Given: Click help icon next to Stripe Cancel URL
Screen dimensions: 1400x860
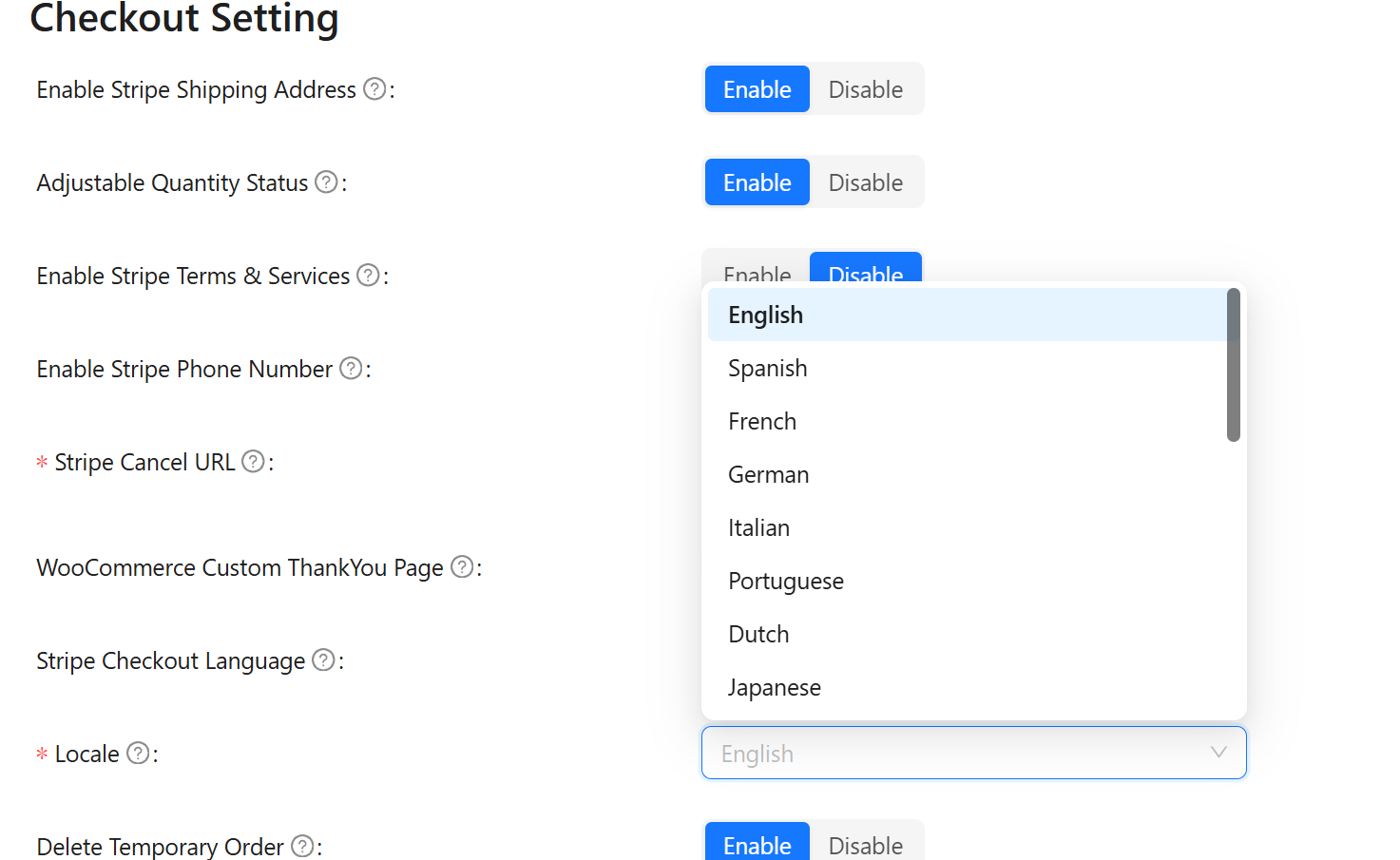Looking at the screenshot, I should coord(253,462).
